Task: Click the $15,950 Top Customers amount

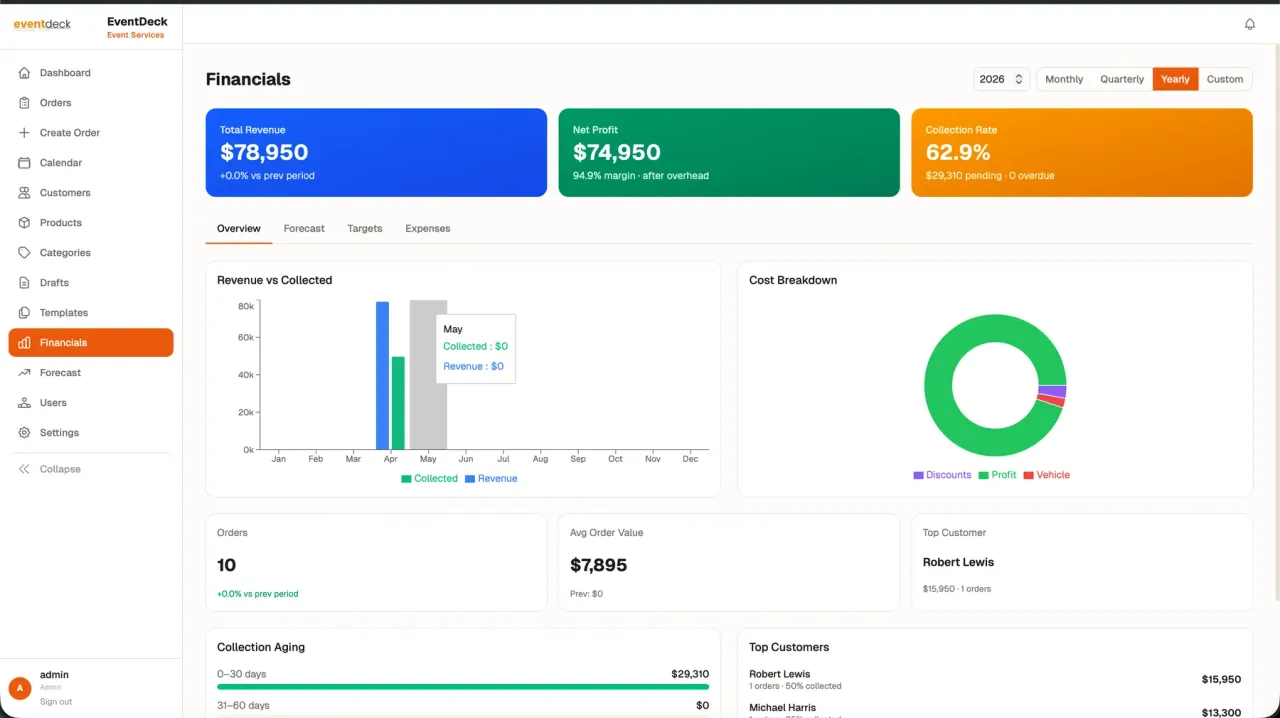Action: [1221, 680]
